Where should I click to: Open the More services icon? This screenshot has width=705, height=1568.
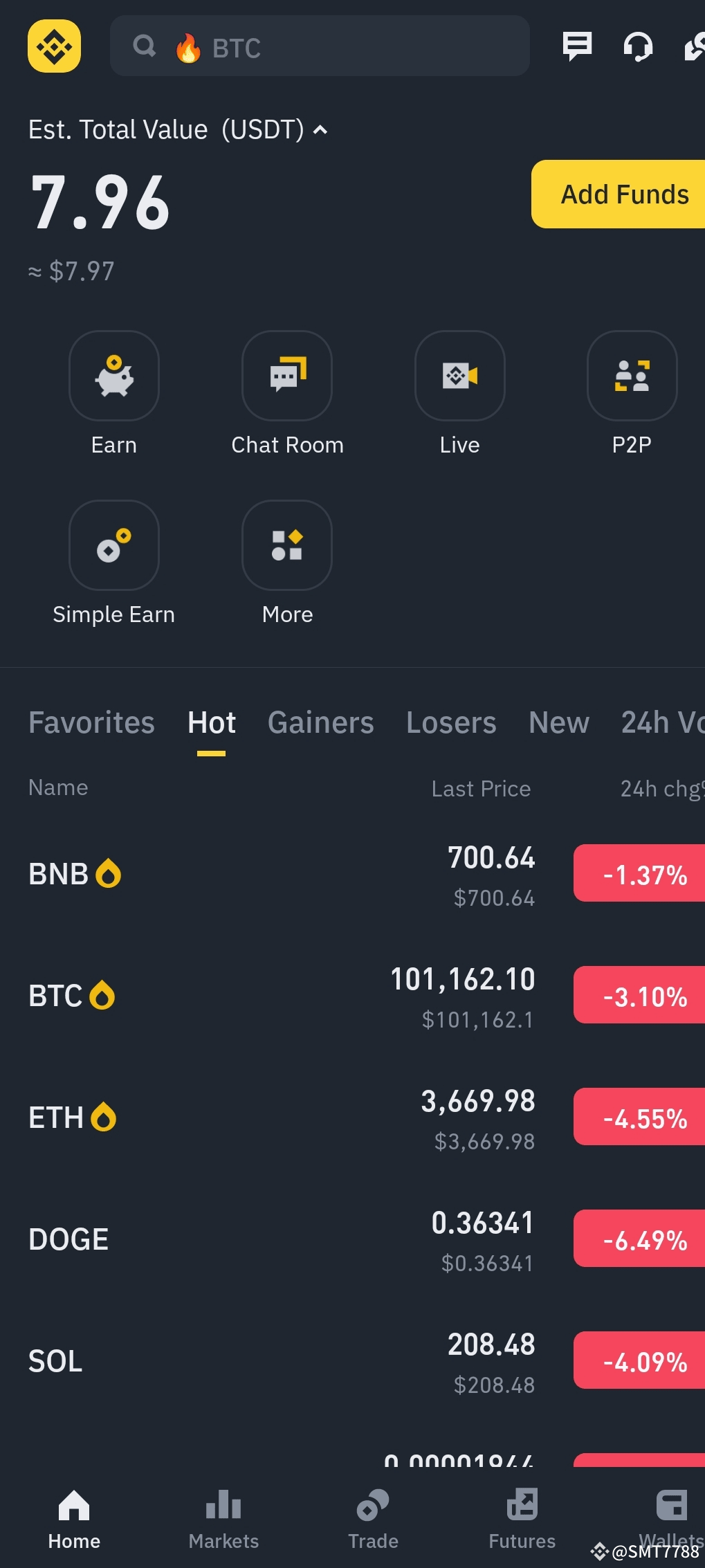pos(287,545)
